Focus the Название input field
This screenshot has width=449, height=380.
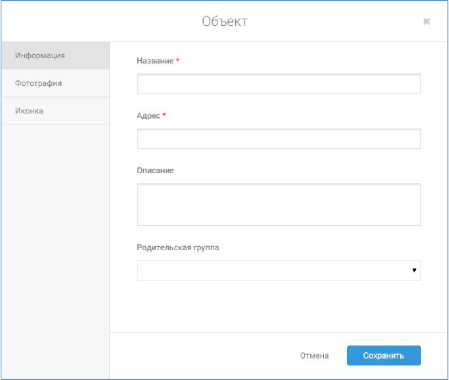point(279,84)
